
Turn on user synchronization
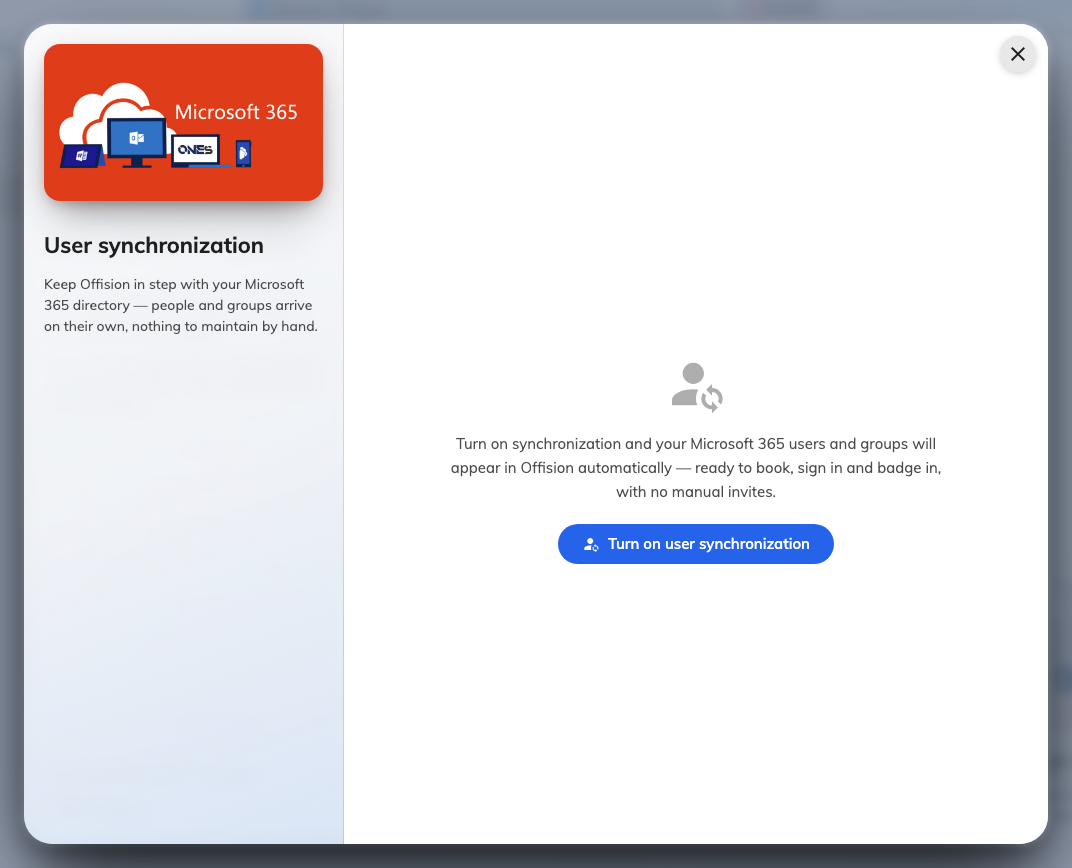695,544
